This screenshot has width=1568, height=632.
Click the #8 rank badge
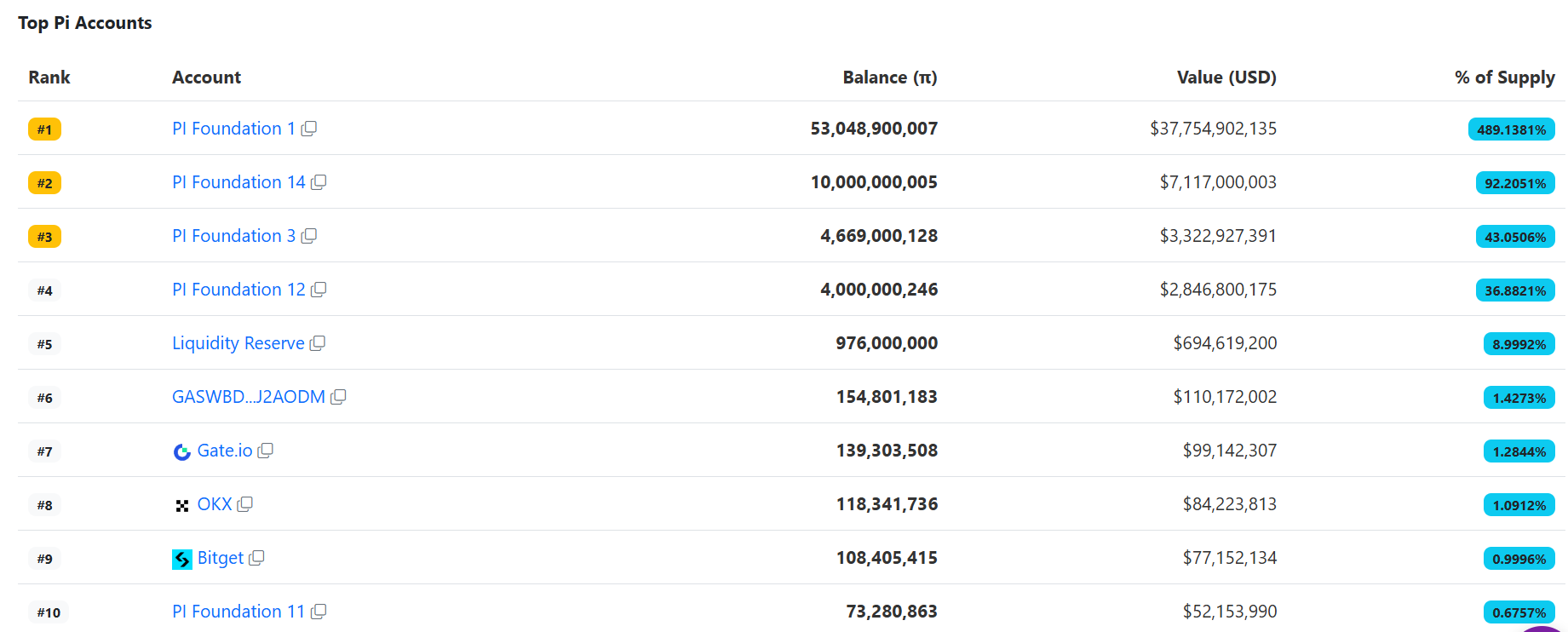(44, 505)
